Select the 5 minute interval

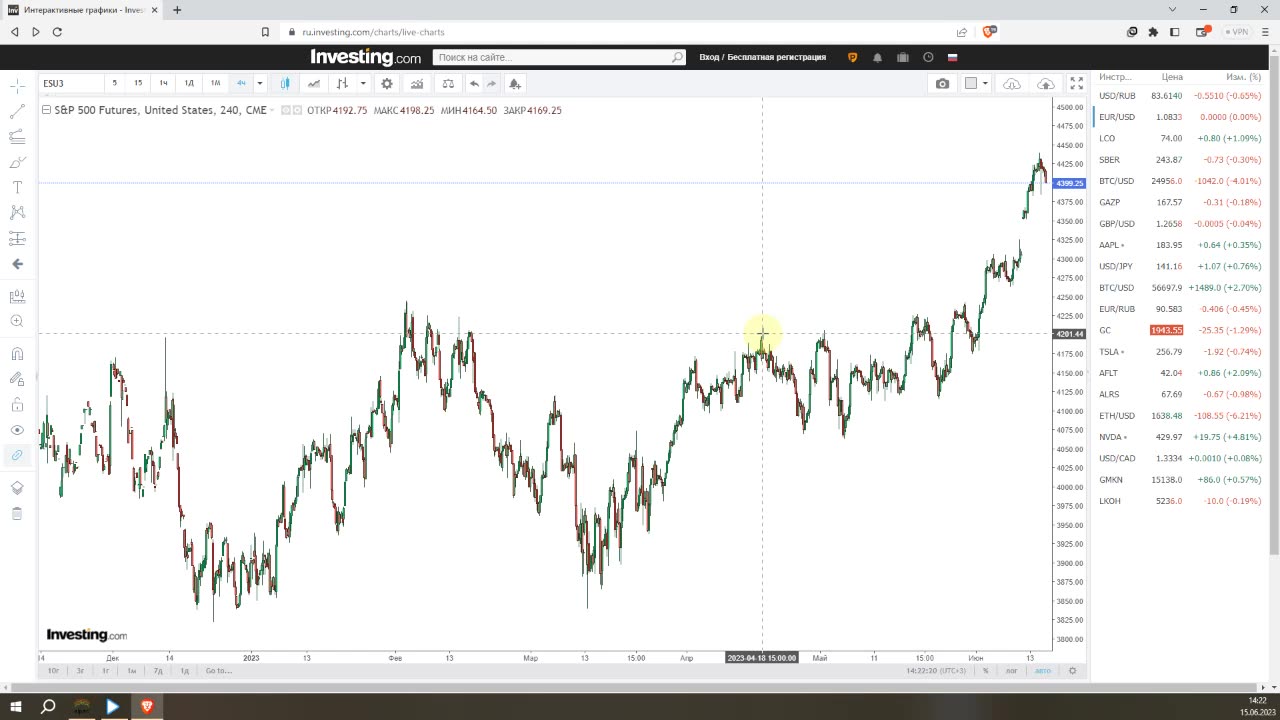click(114, 84)
